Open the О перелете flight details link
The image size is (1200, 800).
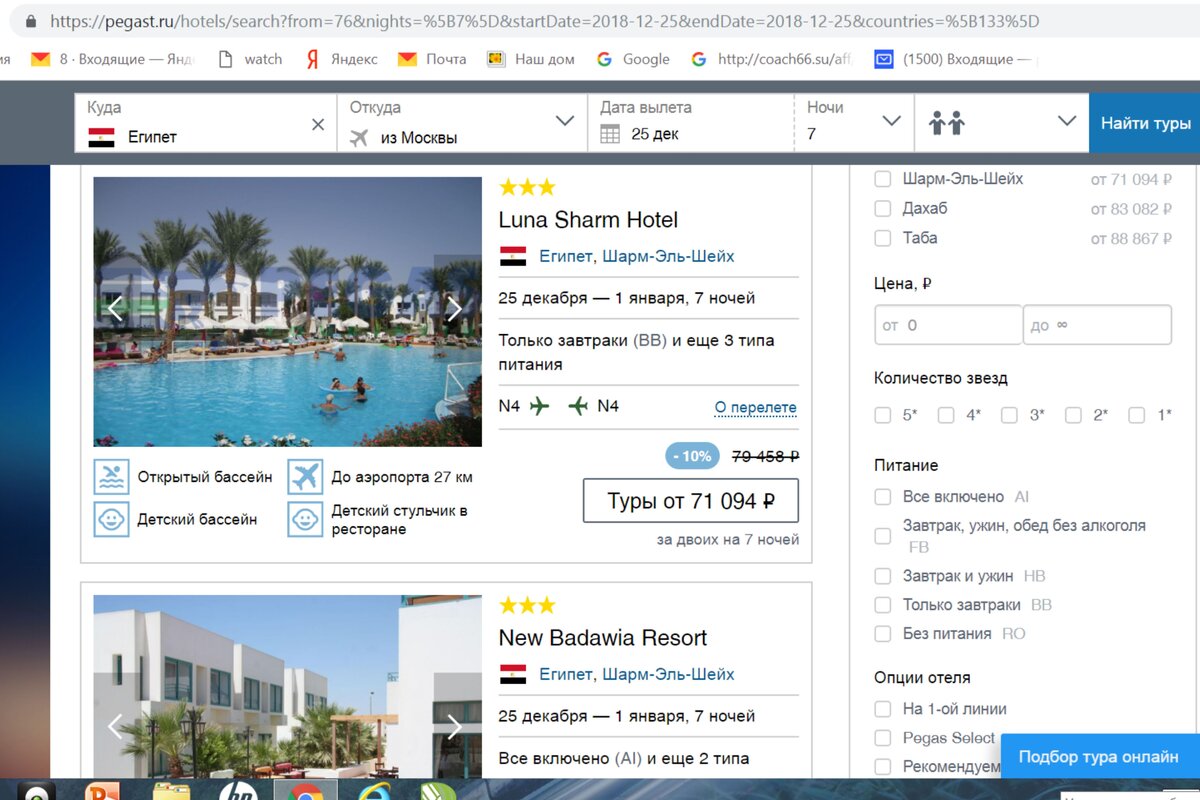click(x=756, y=407)
